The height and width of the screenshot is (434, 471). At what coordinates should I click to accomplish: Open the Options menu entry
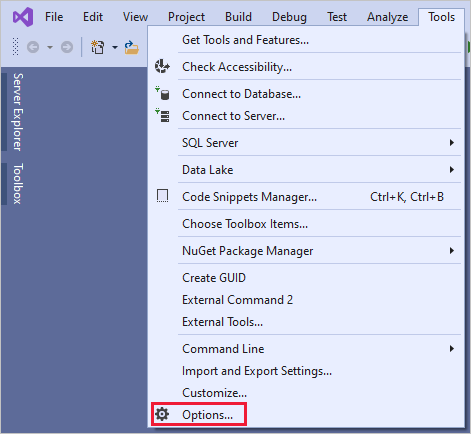tap(306, 415)
